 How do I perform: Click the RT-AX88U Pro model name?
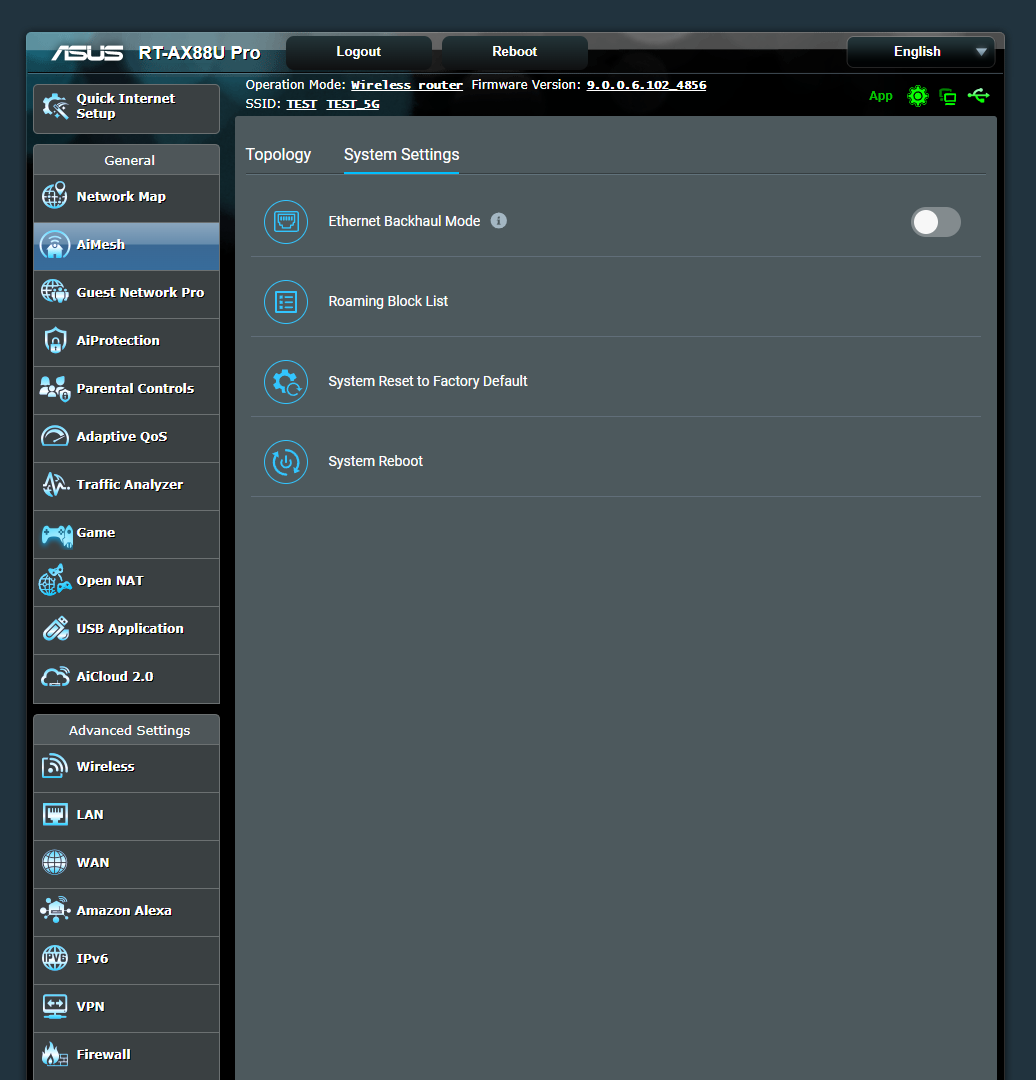click(199, 53)
